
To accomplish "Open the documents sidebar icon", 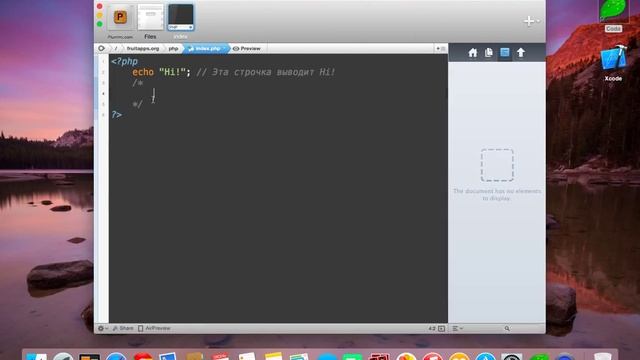I will click(x=489, y=53).
